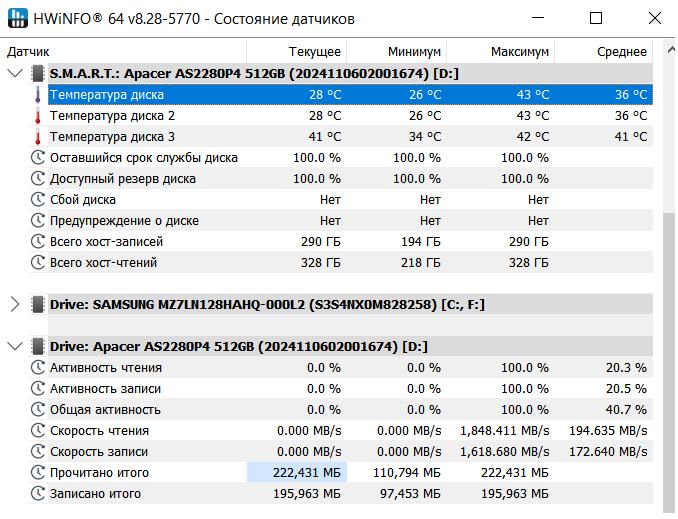Click clock icon next to Предупреждение о диске

pos(38,221)
